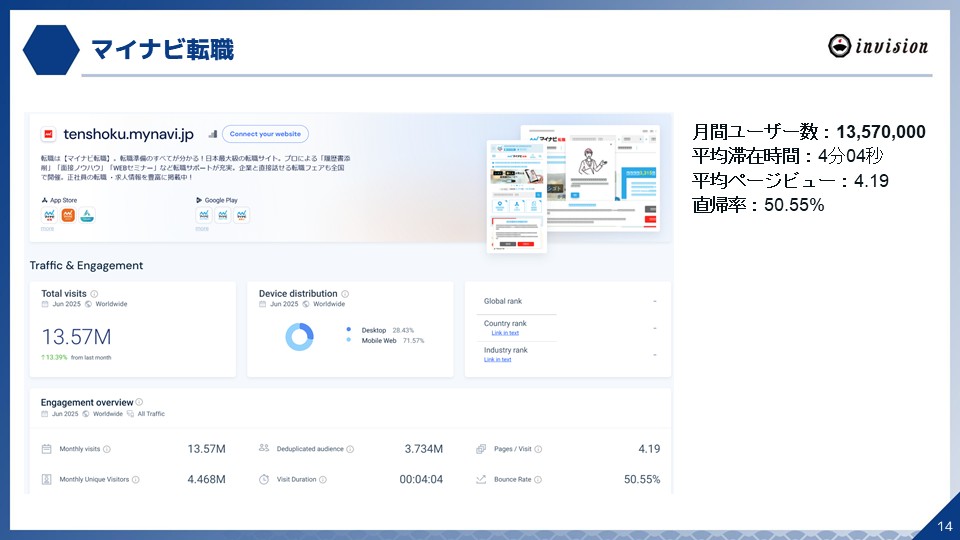Click the All Traffic filter icon
This screenshot has height=540, width=960.
click(x=130, y=414)
